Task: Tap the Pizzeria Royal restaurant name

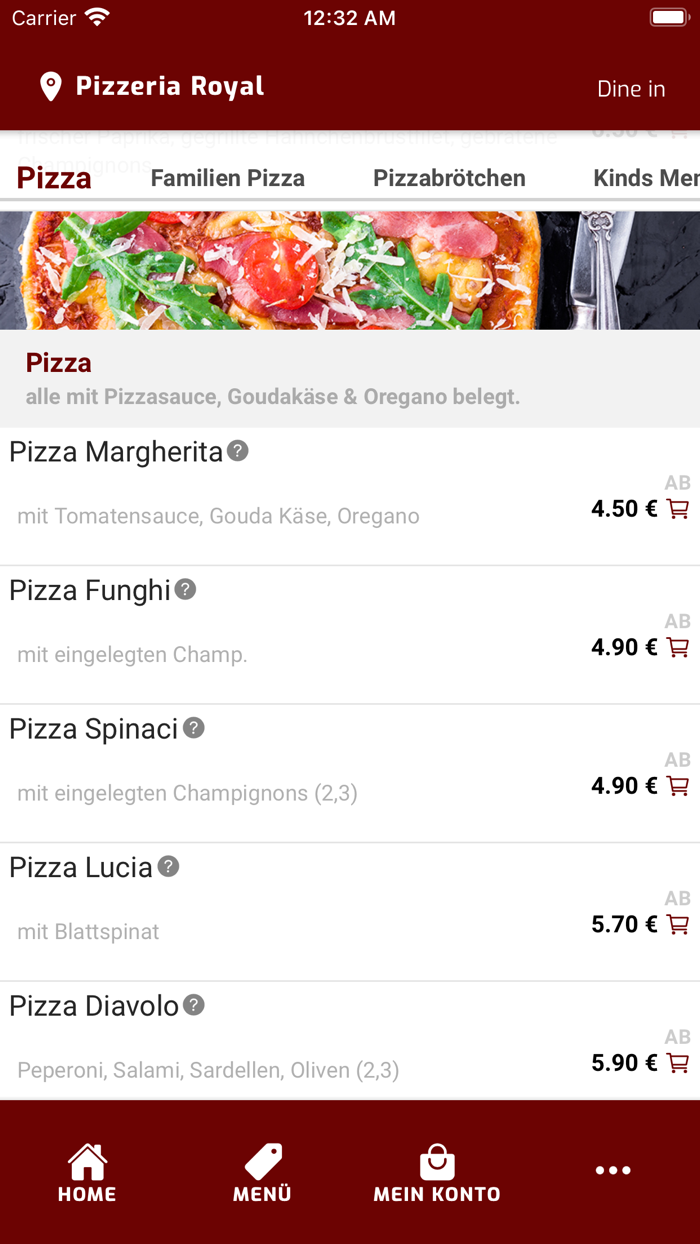Action: click(168, 87)
